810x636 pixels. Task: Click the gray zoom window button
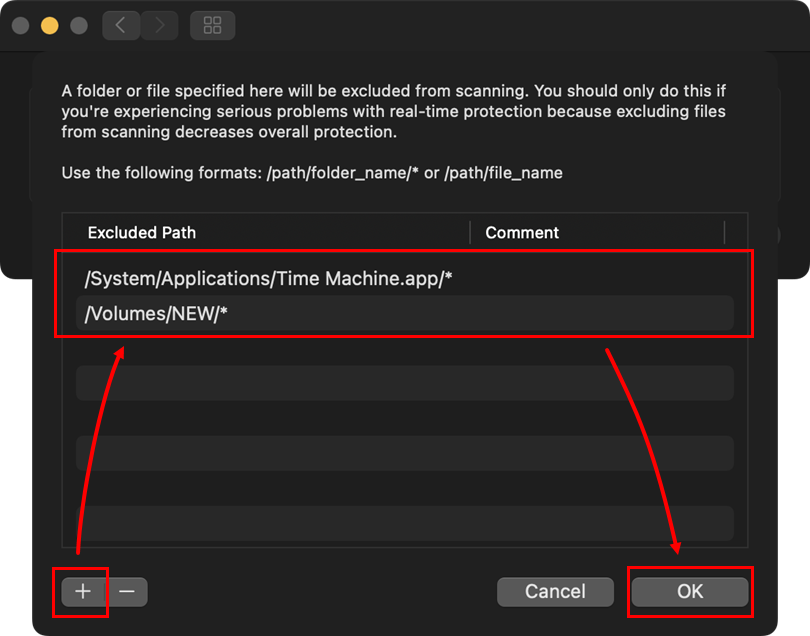(x=78, y=26)
